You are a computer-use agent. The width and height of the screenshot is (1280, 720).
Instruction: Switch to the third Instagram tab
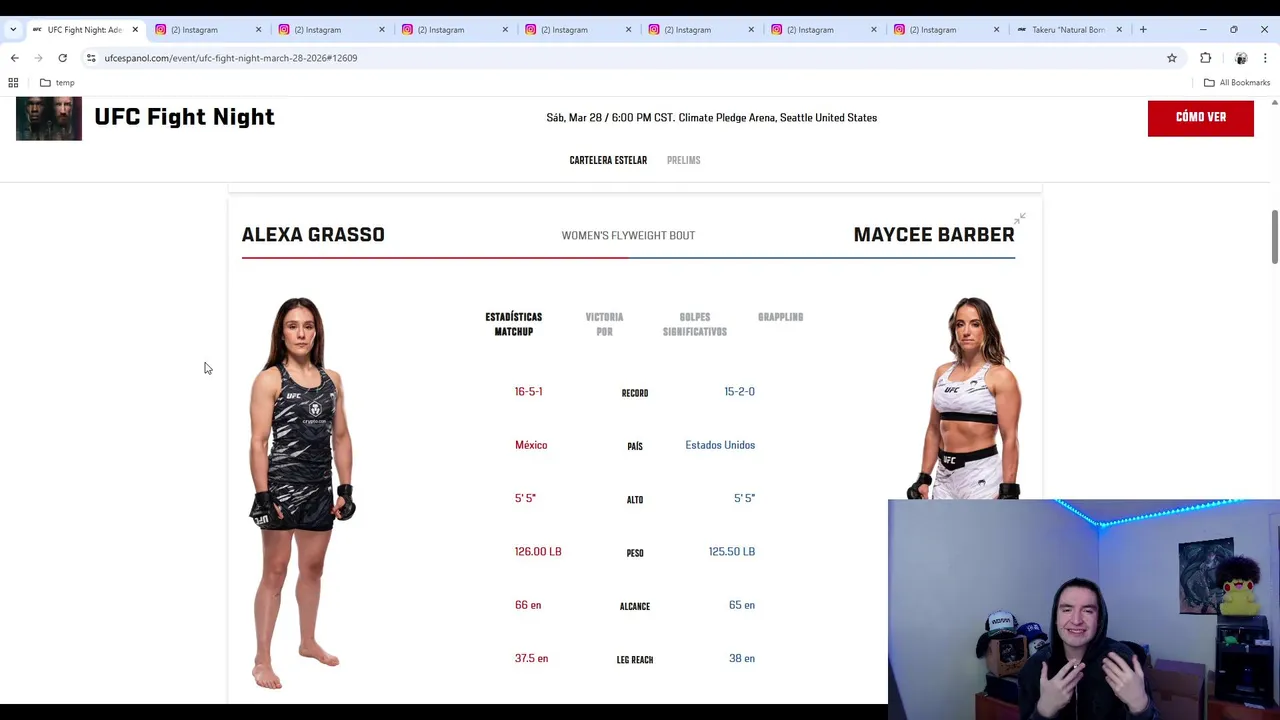452,30
